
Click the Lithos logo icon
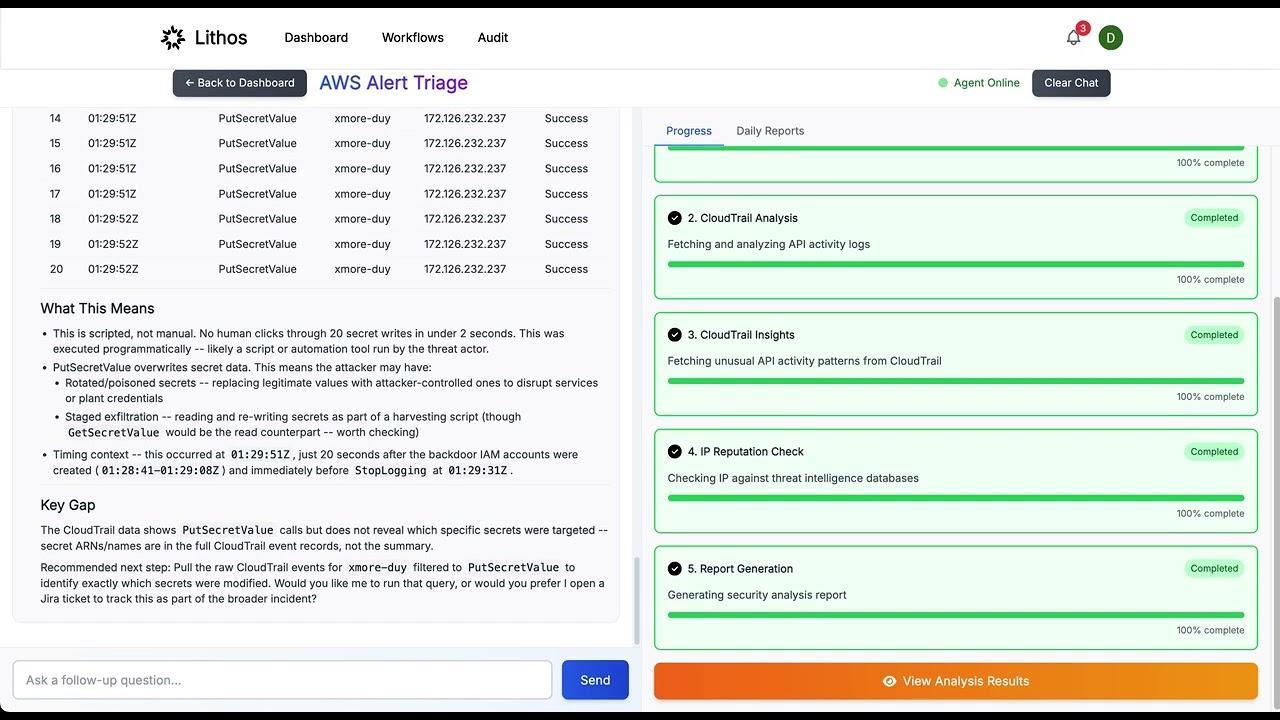click(173, 38)
